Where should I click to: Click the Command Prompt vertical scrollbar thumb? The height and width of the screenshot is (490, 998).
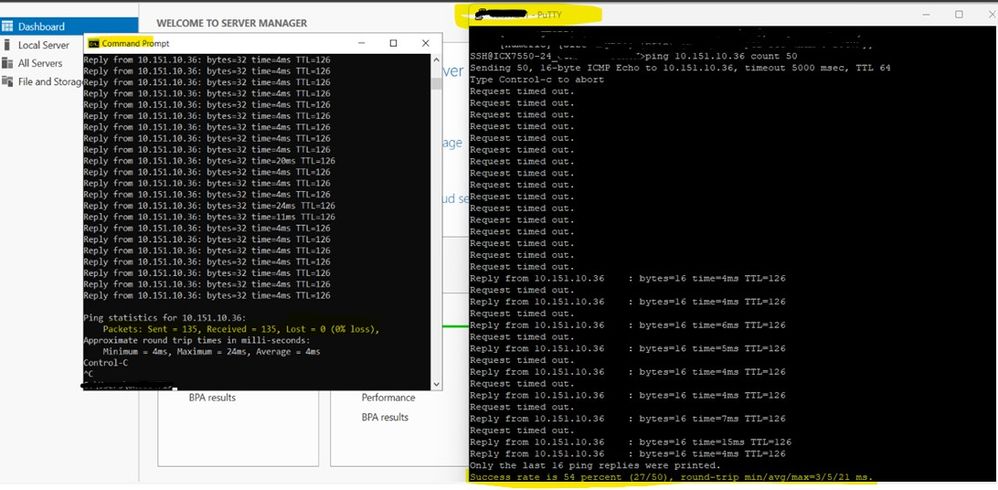point(436,82)
